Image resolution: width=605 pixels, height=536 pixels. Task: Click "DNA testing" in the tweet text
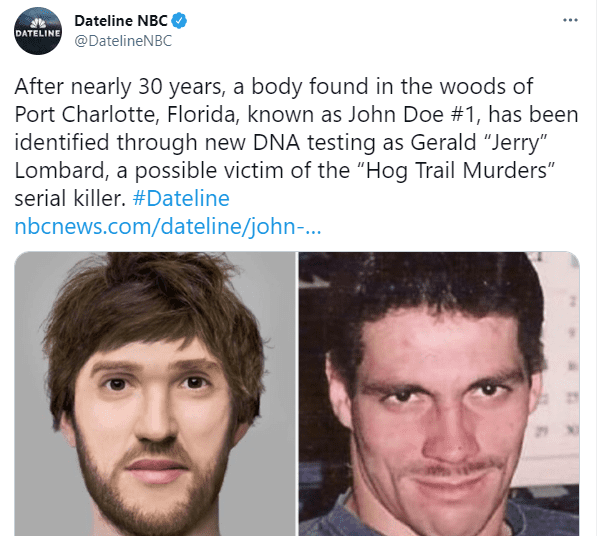pos(314,142)
